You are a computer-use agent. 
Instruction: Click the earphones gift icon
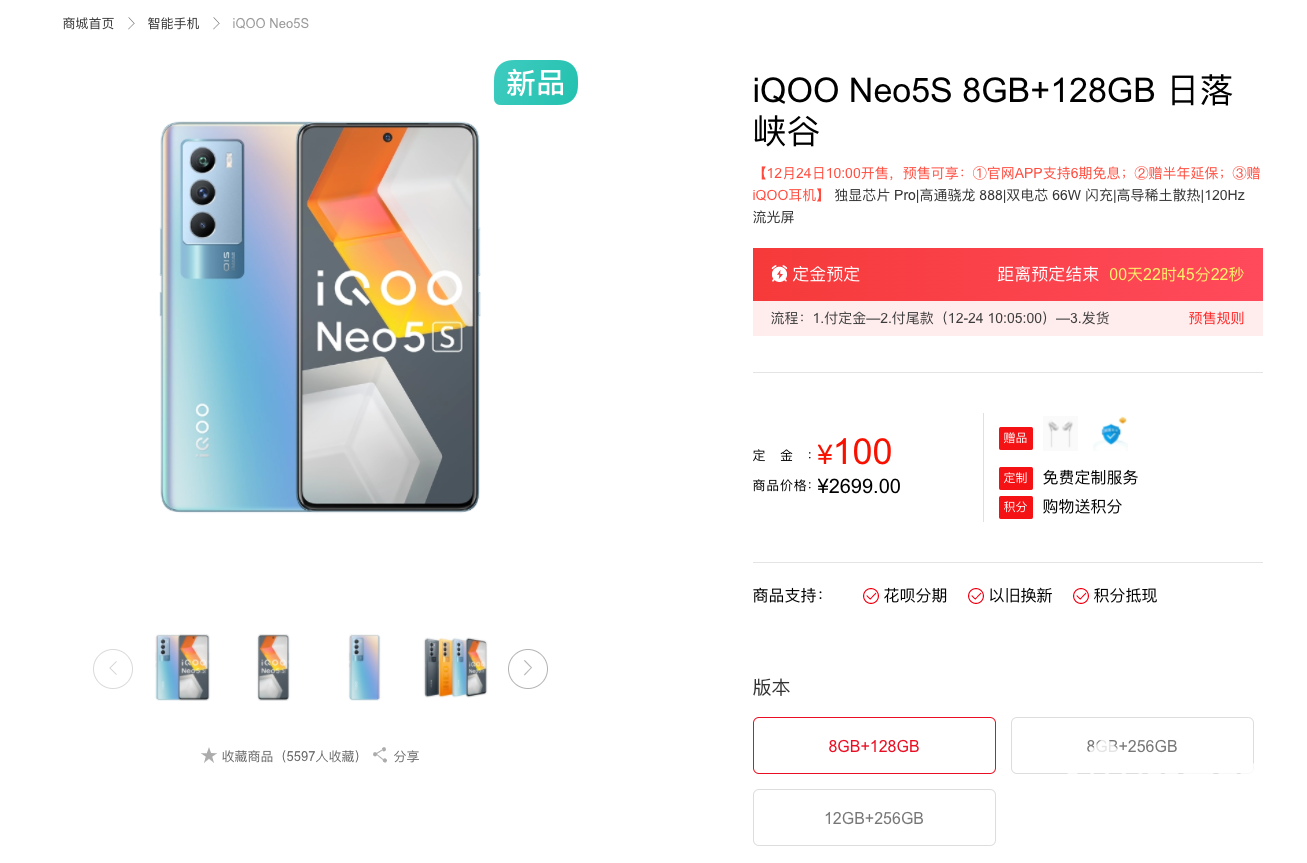pyautogui.click(x=1061, y=434)
